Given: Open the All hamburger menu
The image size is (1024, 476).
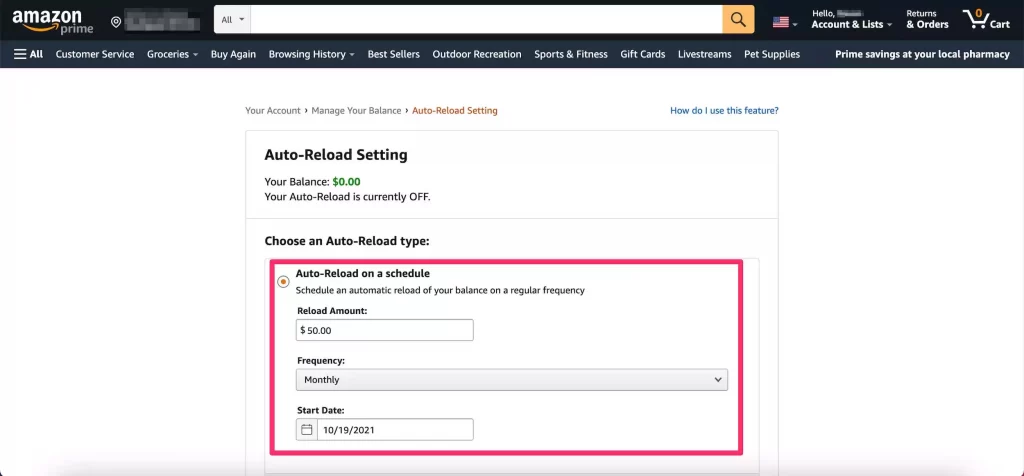Looking at the screenshot, I should tap(28, 54).
